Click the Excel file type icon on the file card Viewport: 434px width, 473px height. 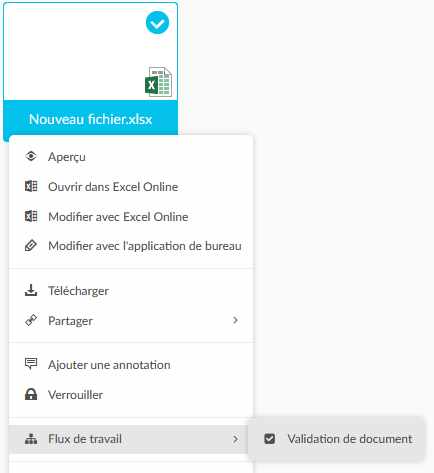[158, 82]
